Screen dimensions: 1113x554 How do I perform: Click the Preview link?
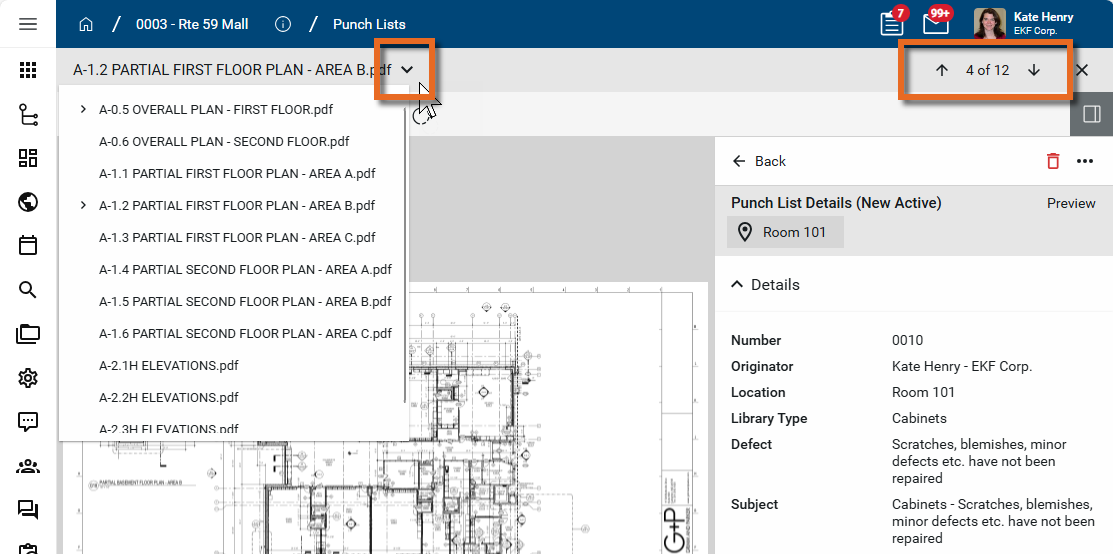[x=1071, y=203]
